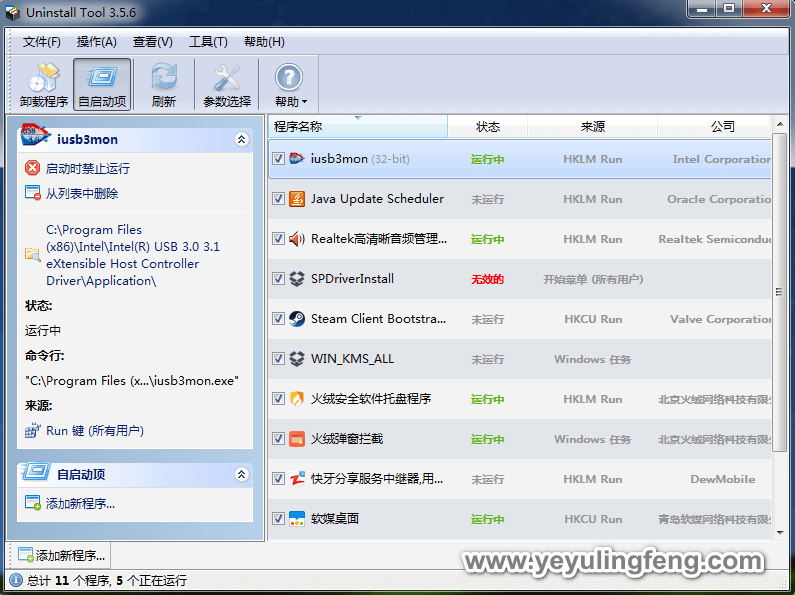
Task: Sort list by 程序名称 column
Action: 357,127
